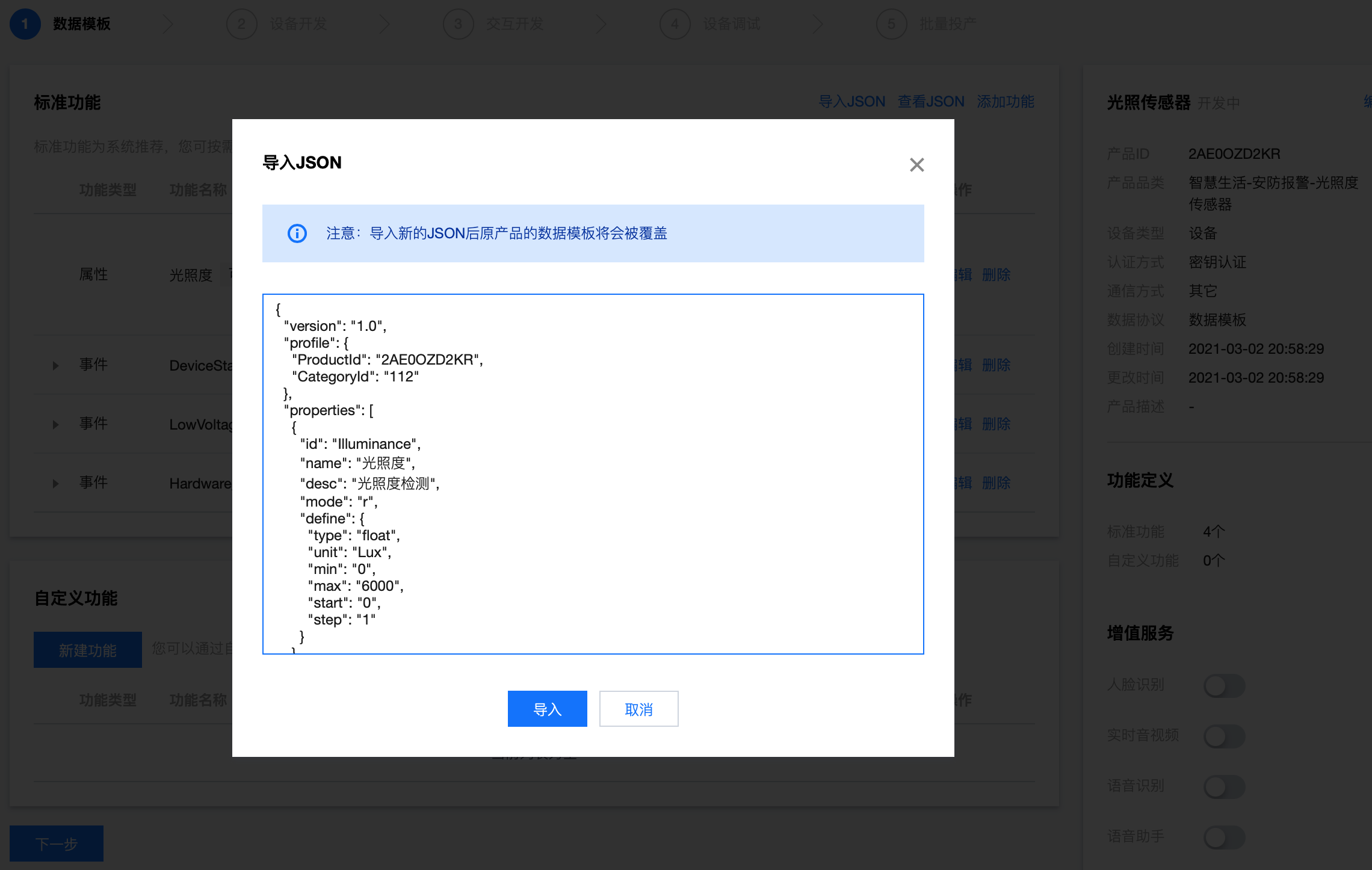Open the 查看JSON link
Viewport: 1372px width, 870px height.
click(931, 102)
